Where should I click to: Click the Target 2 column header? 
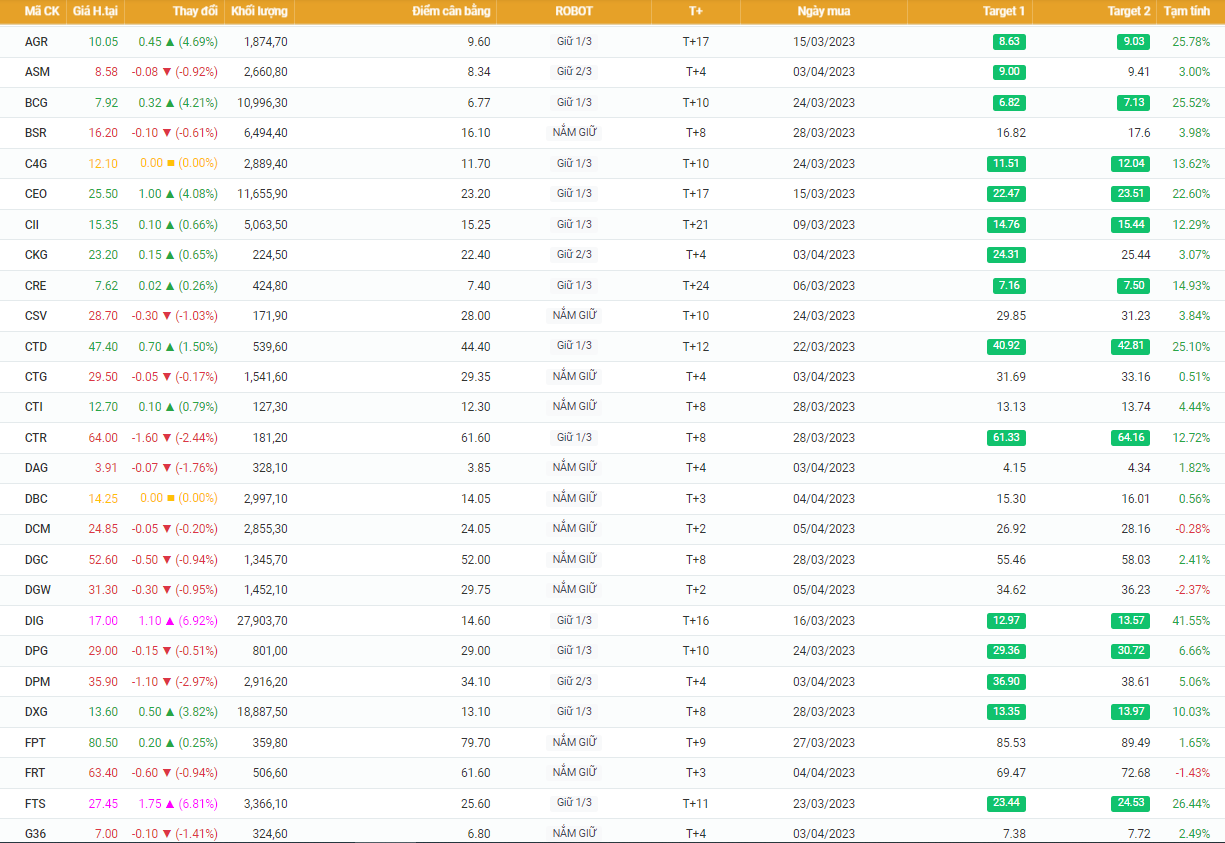click(x=1129, y=11)
